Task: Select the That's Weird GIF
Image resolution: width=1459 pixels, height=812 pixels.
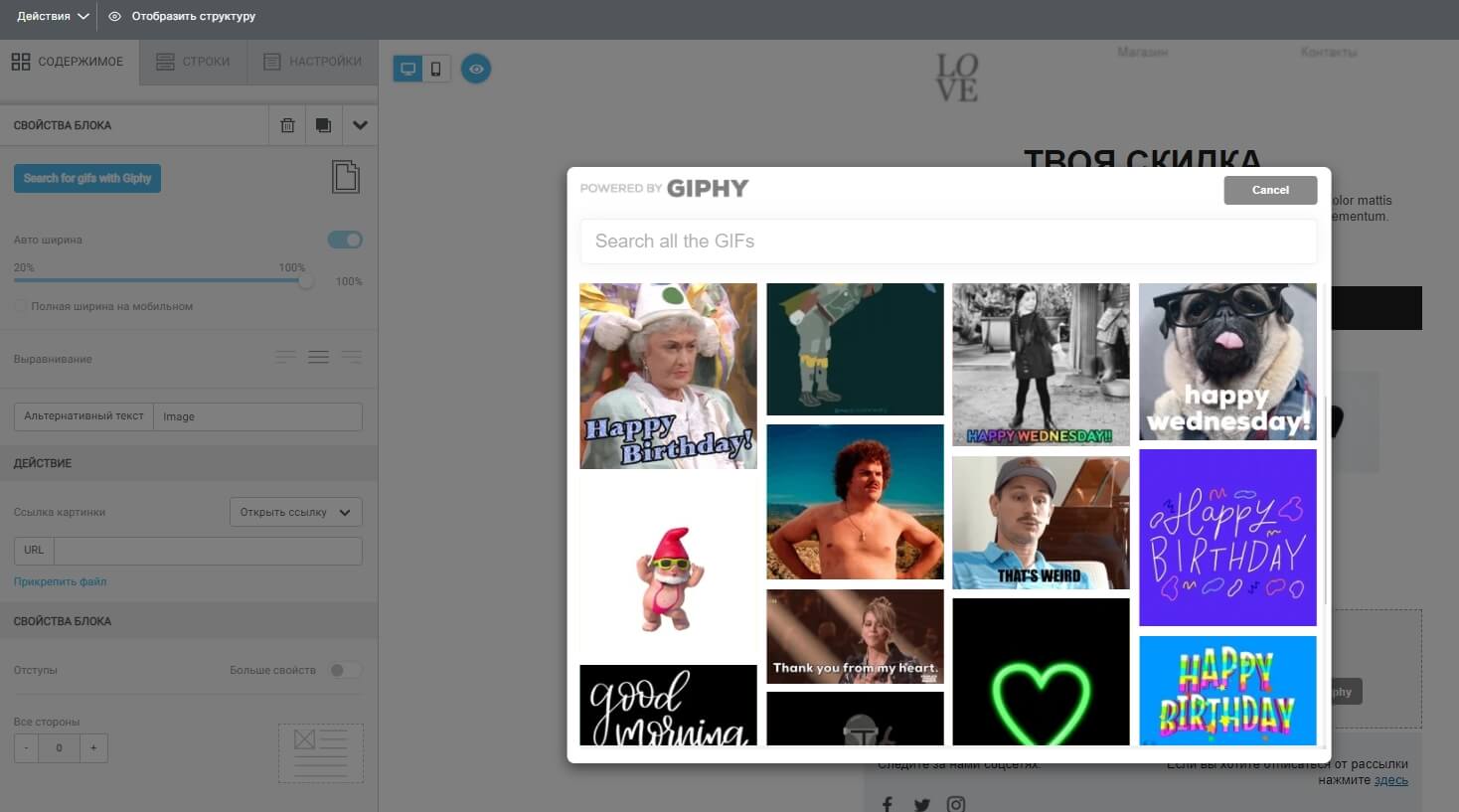Action: [x=1041, y=523]
